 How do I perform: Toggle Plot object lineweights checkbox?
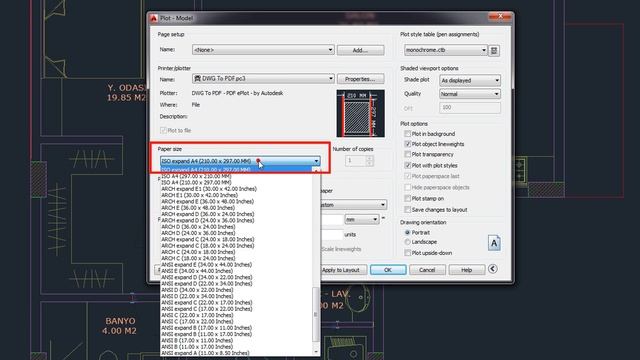tap(407, 144)
